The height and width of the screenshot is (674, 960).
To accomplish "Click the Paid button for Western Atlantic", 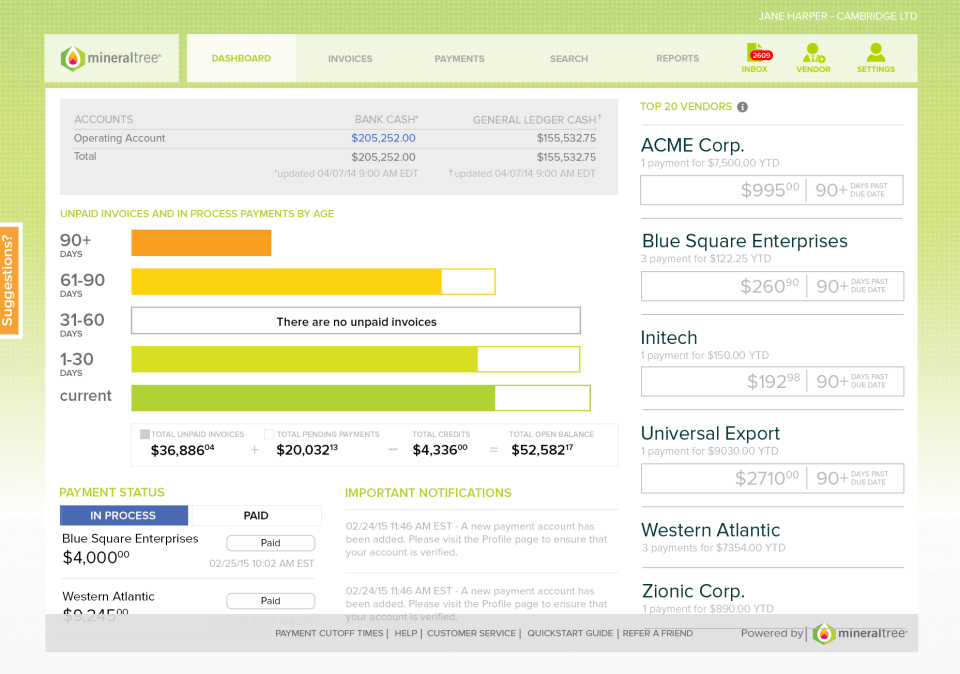I will pyautogui.click(x=271, y=601).
